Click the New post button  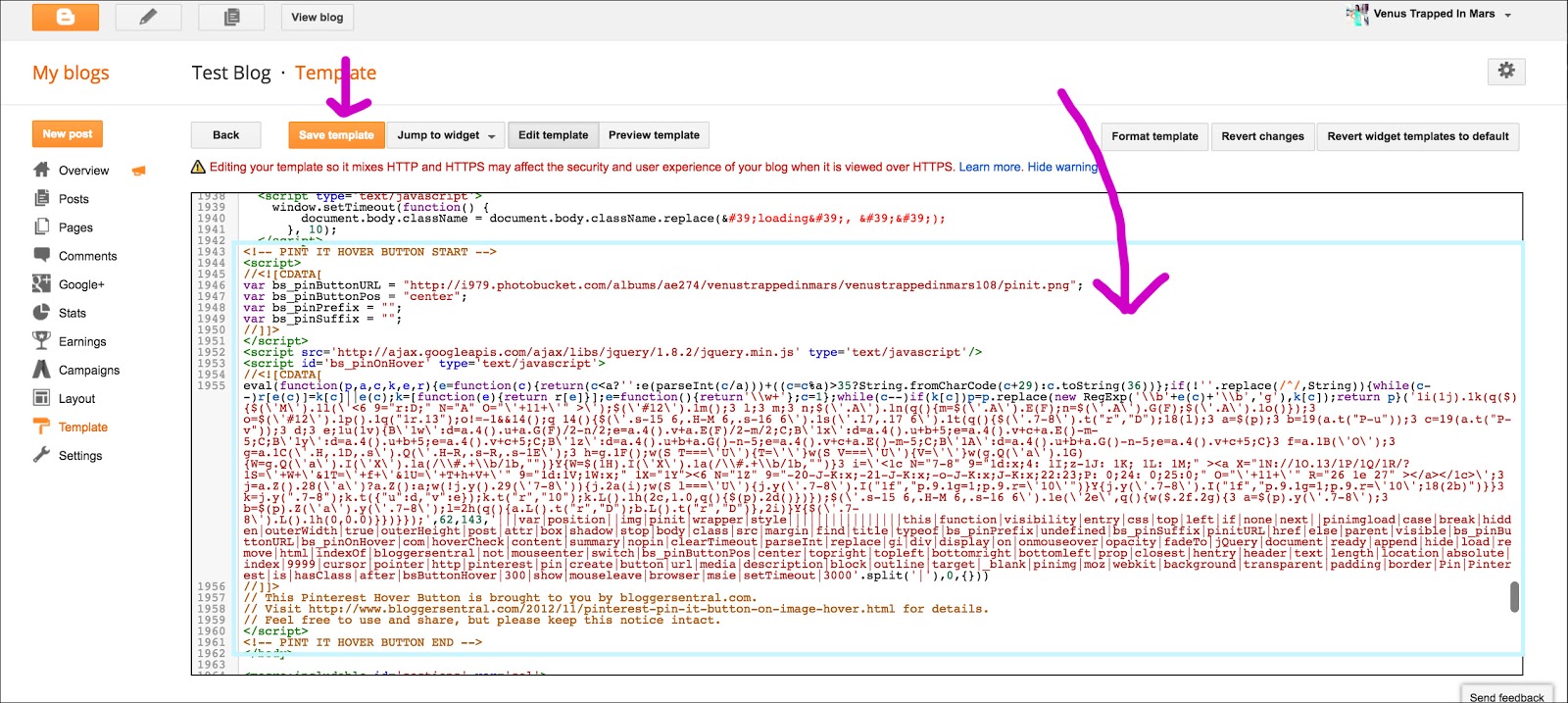click(68, 134)
